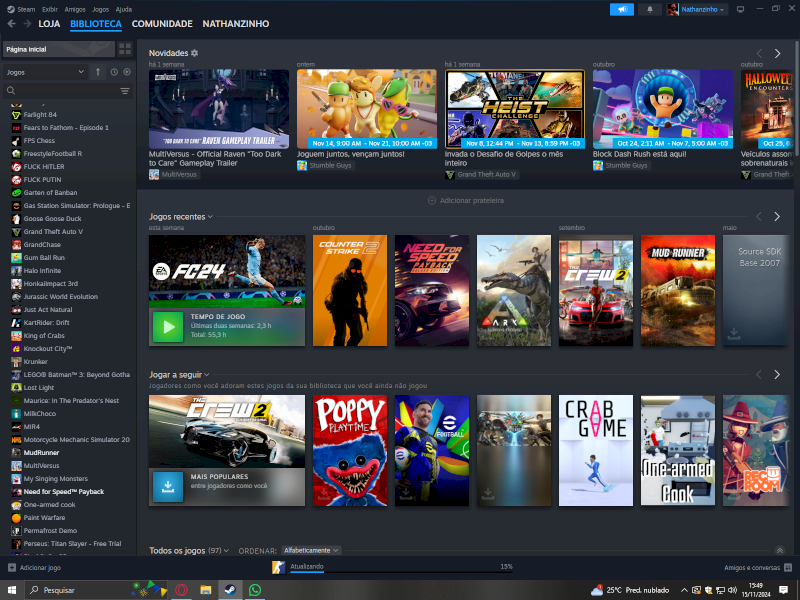Toggle the sort order arrow in the sidebar
Image resolution: width=800 pixels, height=600 pixels.
point(98,72)
